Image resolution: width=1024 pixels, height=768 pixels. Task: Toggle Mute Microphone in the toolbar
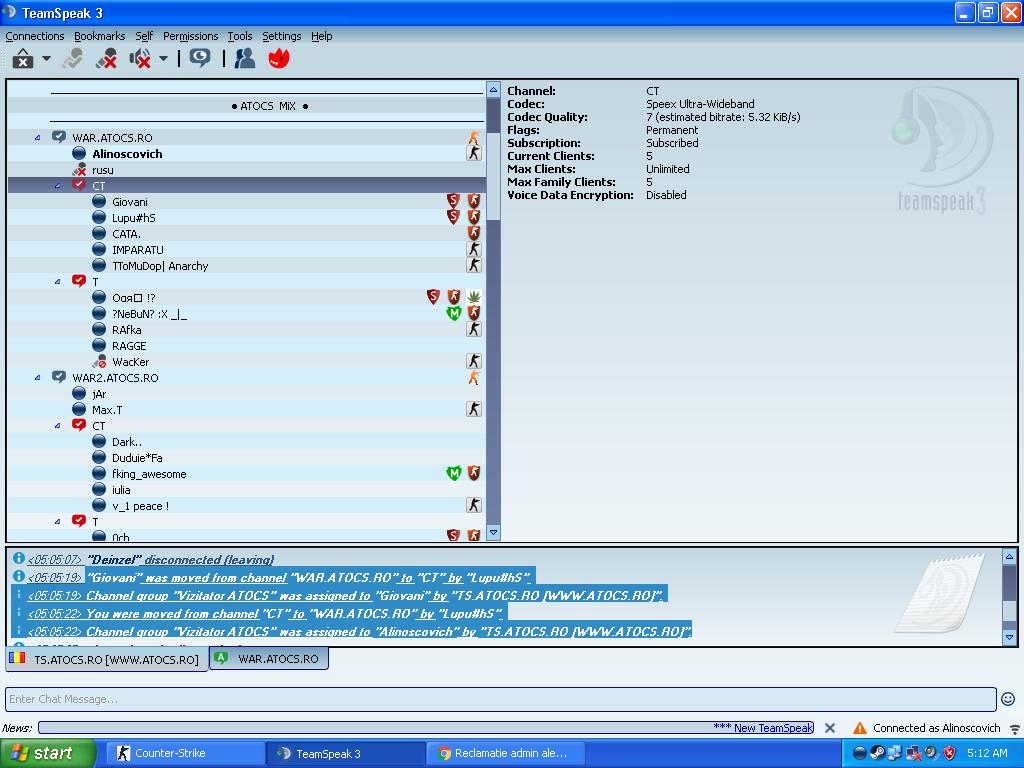click(106, 59)
